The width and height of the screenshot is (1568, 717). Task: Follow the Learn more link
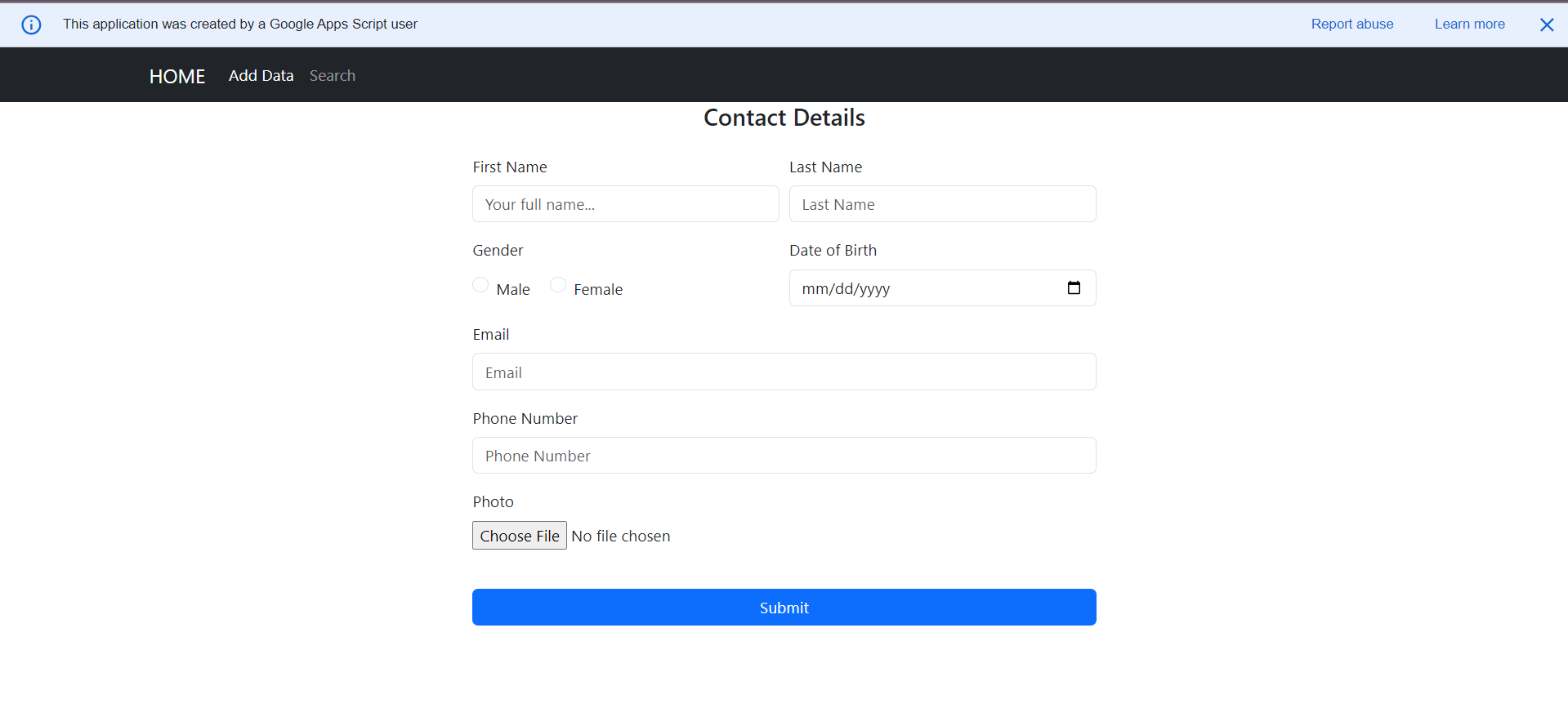pos(1469,24)
